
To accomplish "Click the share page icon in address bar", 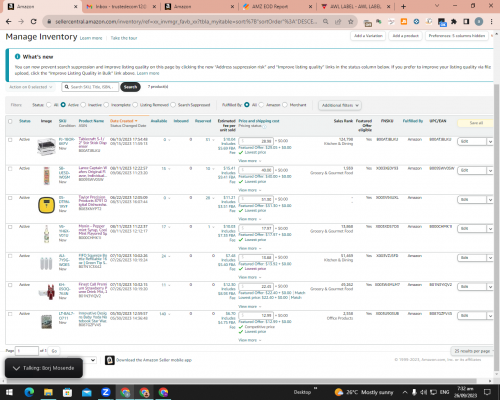I will point(338,22).
